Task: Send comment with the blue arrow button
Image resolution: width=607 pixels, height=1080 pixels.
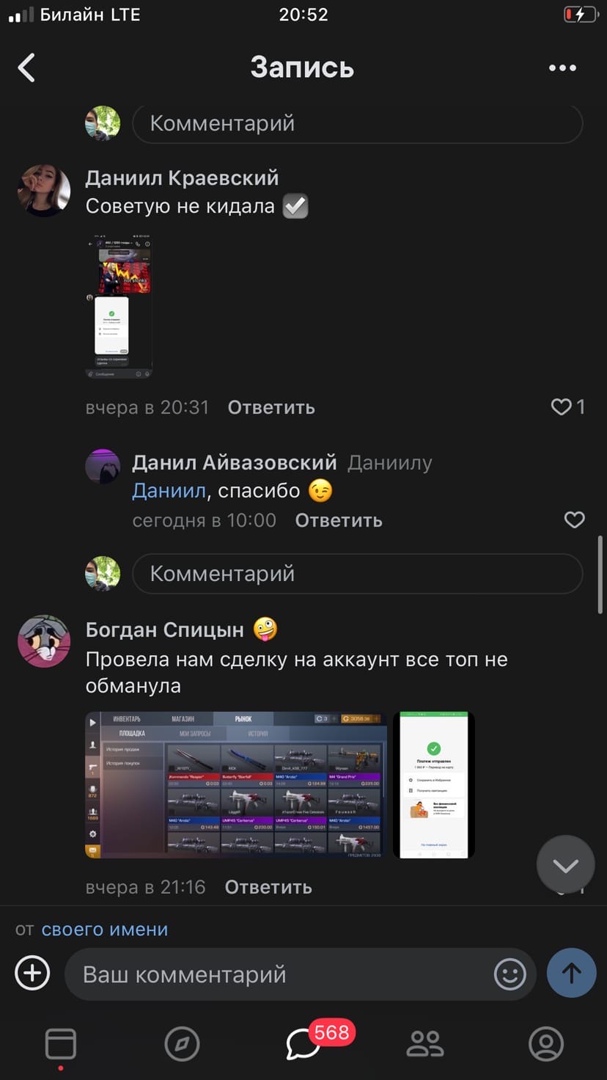Action: click(x=571, y=973)
